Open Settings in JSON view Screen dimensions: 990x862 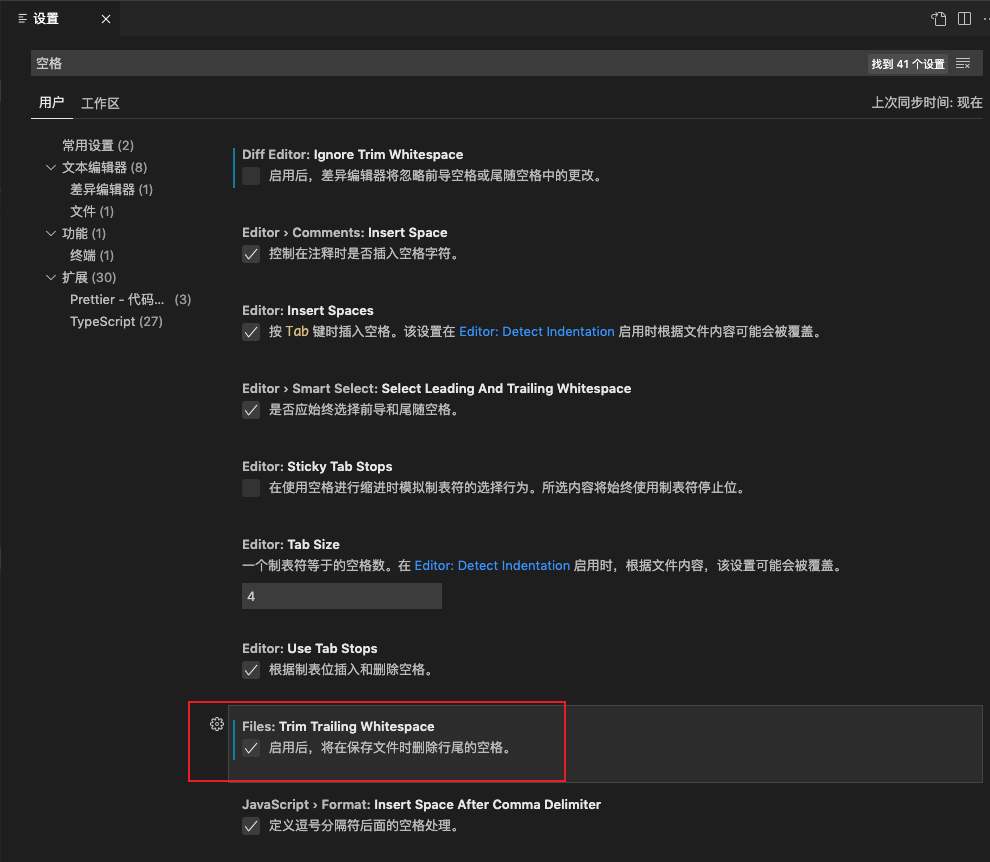tap(937, 18)
